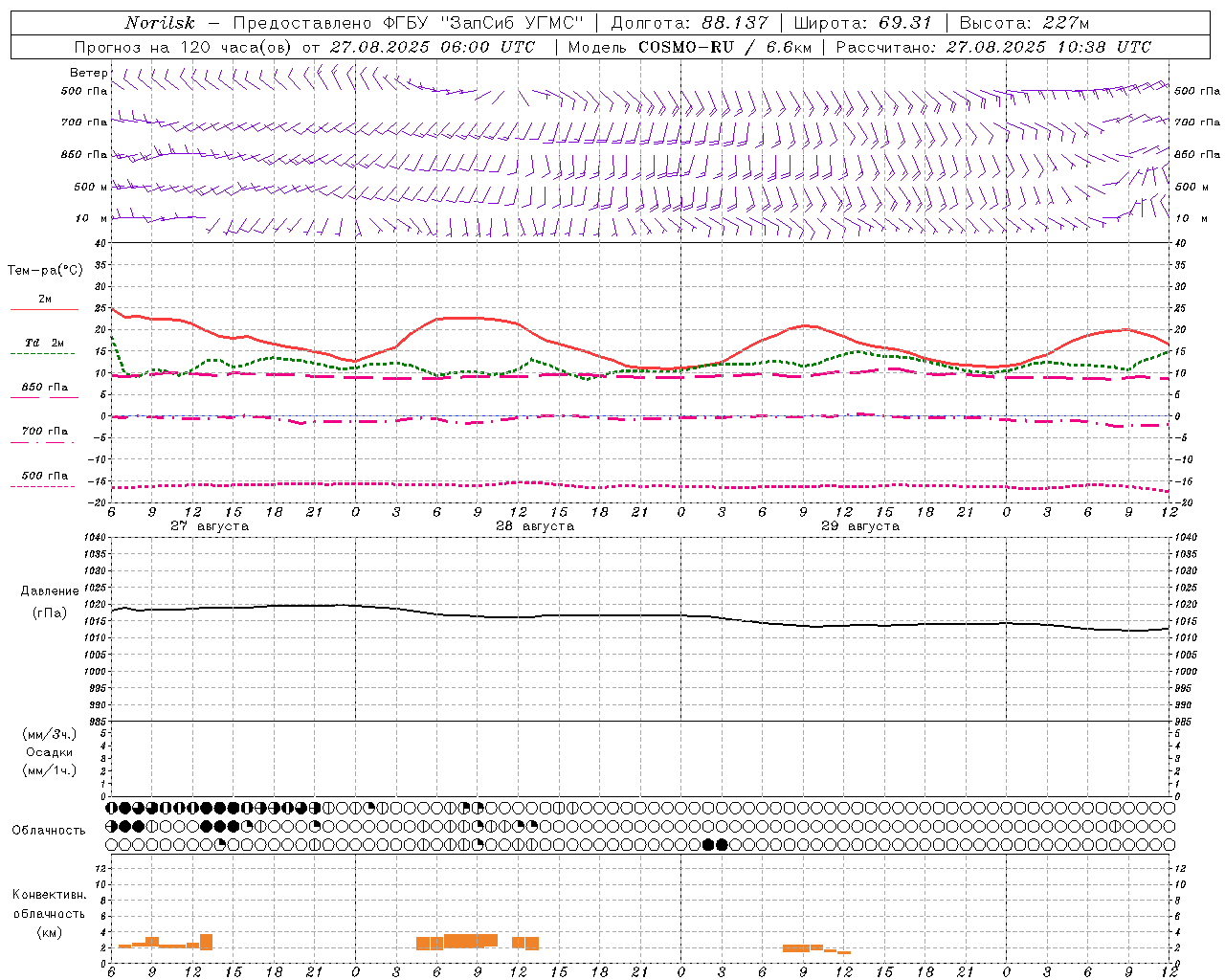Viewport: 1225px width, 980px height.
Task: Click the 27 августа date label
Action: tap(210, 526)
